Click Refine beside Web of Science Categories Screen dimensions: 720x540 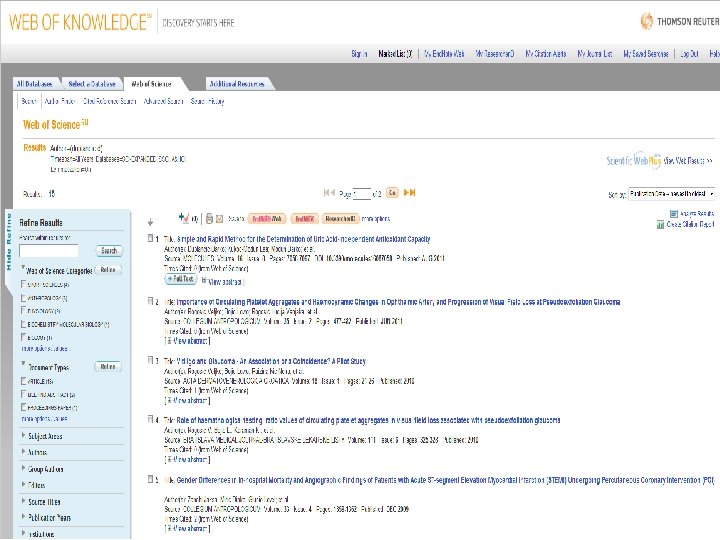click(108, 270)
